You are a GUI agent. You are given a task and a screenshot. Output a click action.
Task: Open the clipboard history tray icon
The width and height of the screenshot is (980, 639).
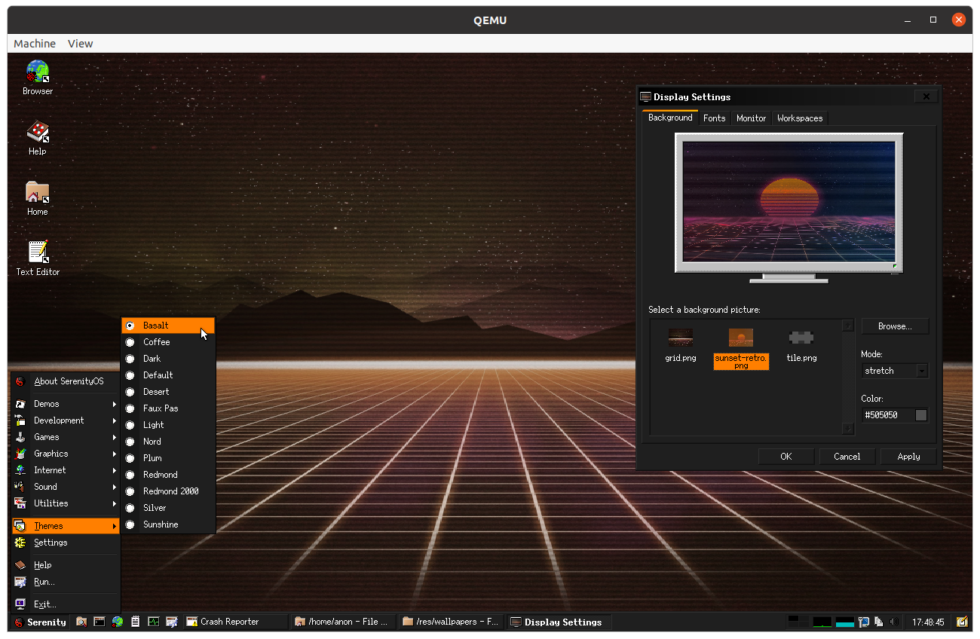coord(879,621)
